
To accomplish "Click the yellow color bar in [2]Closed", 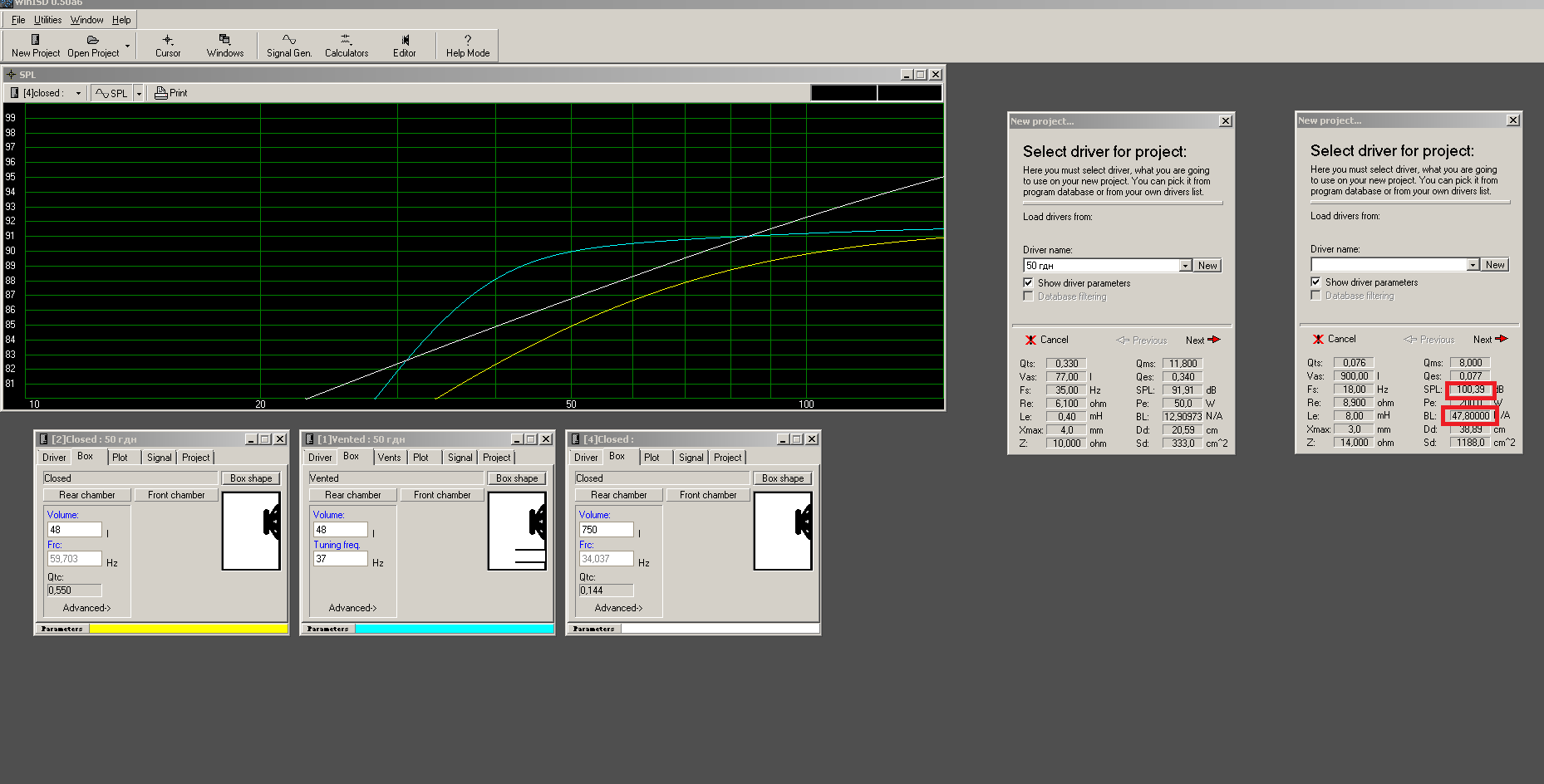I will pyautogui.click(x=188, y=629).
